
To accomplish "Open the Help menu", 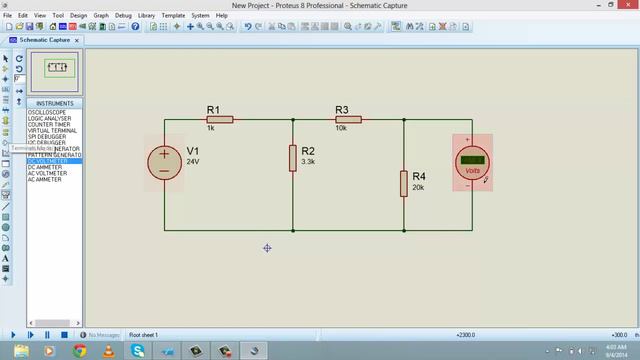I will coord(222,16).
